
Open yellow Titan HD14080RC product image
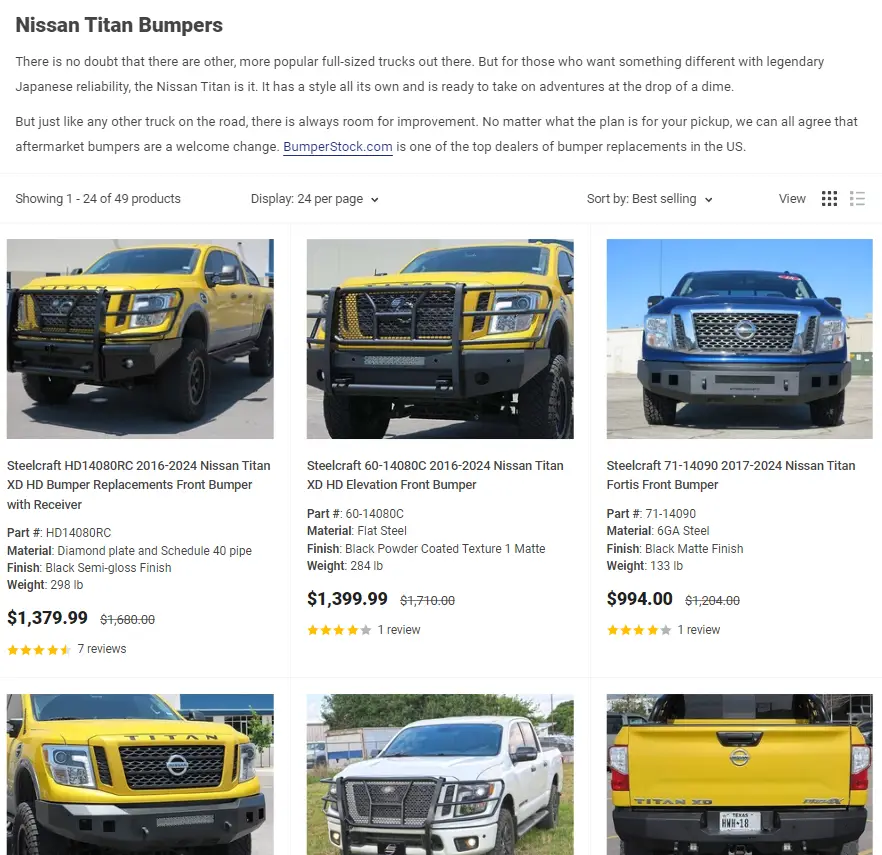tap(140, 339)
